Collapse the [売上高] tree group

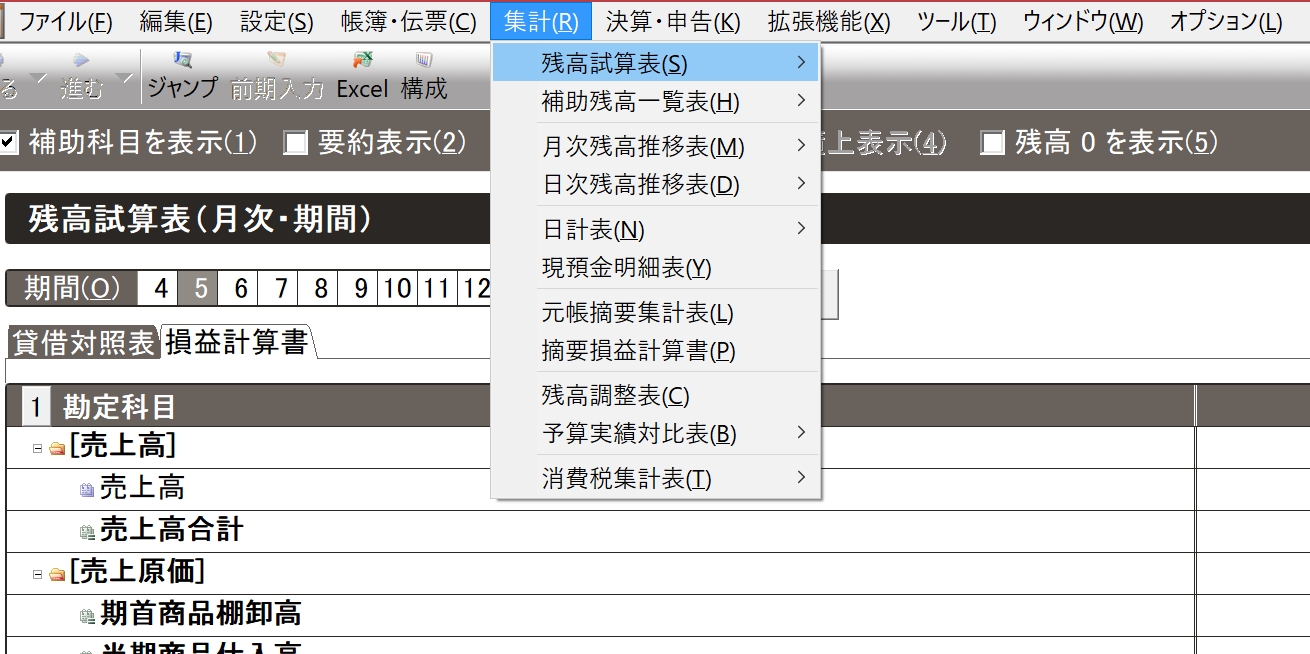(x=37, y=448)
